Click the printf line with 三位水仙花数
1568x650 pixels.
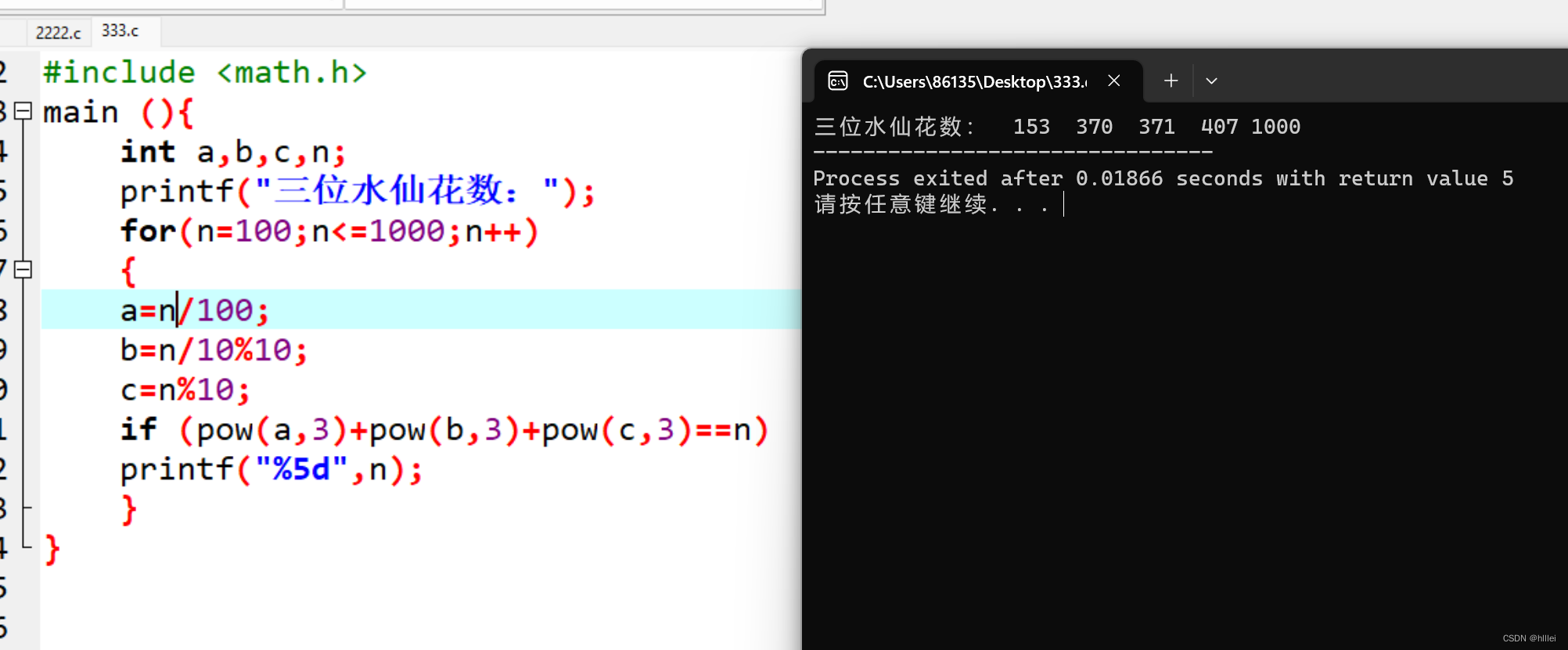point(358,191)
